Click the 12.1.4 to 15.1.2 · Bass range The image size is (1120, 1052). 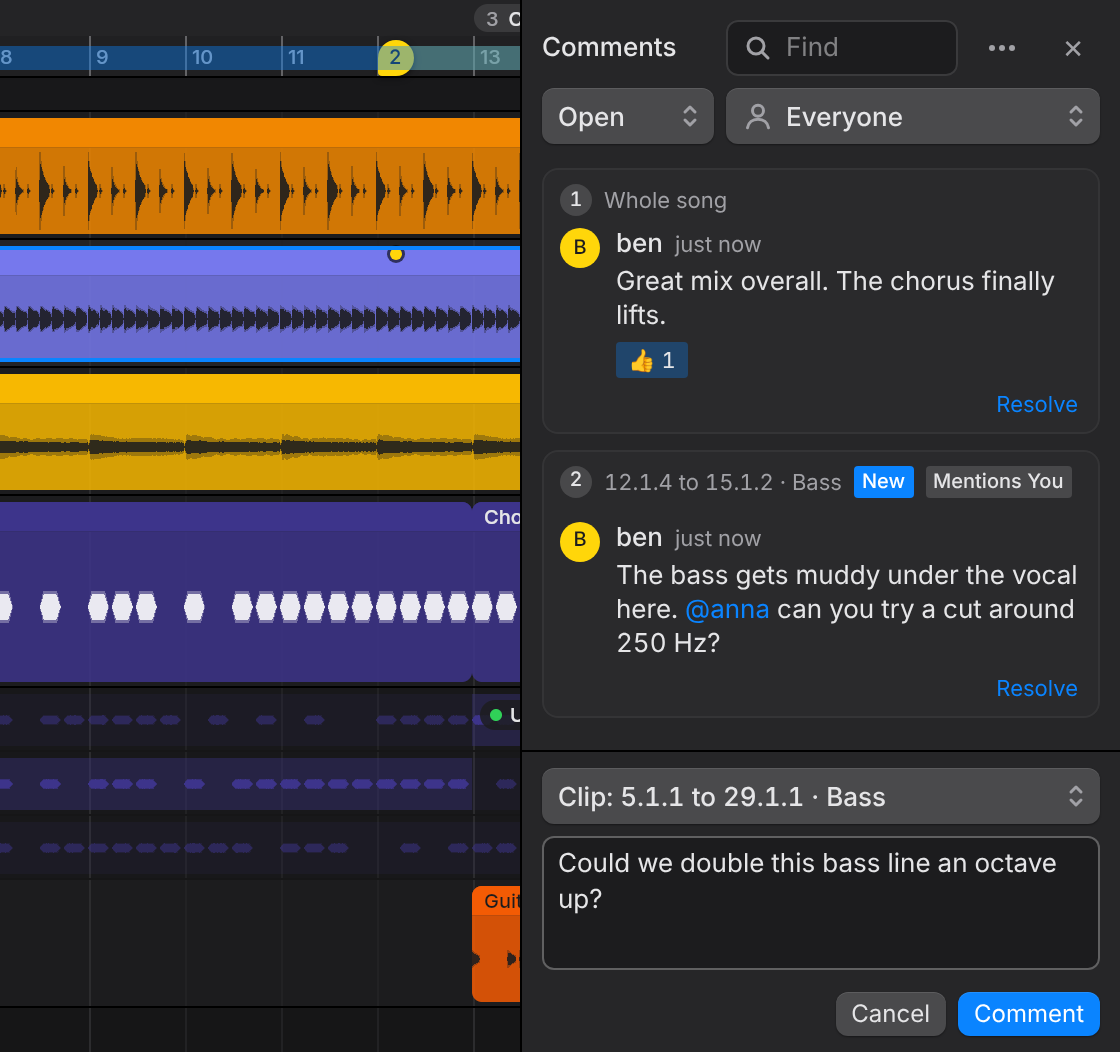pos(723,482)
